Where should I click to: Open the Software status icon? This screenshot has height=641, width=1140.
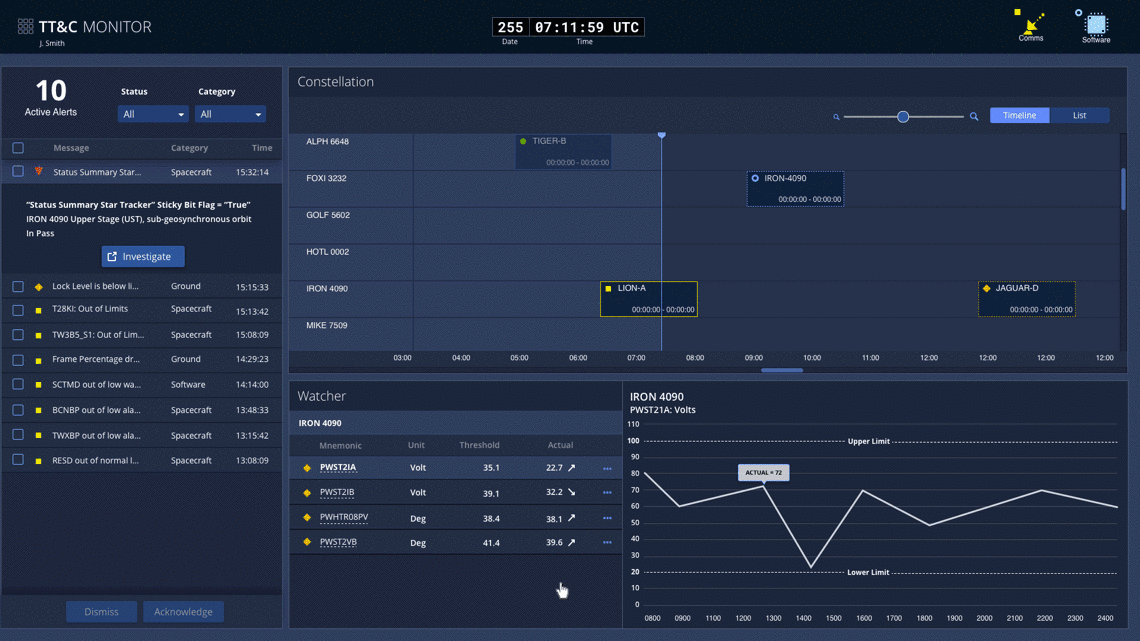pos(1096,24)
